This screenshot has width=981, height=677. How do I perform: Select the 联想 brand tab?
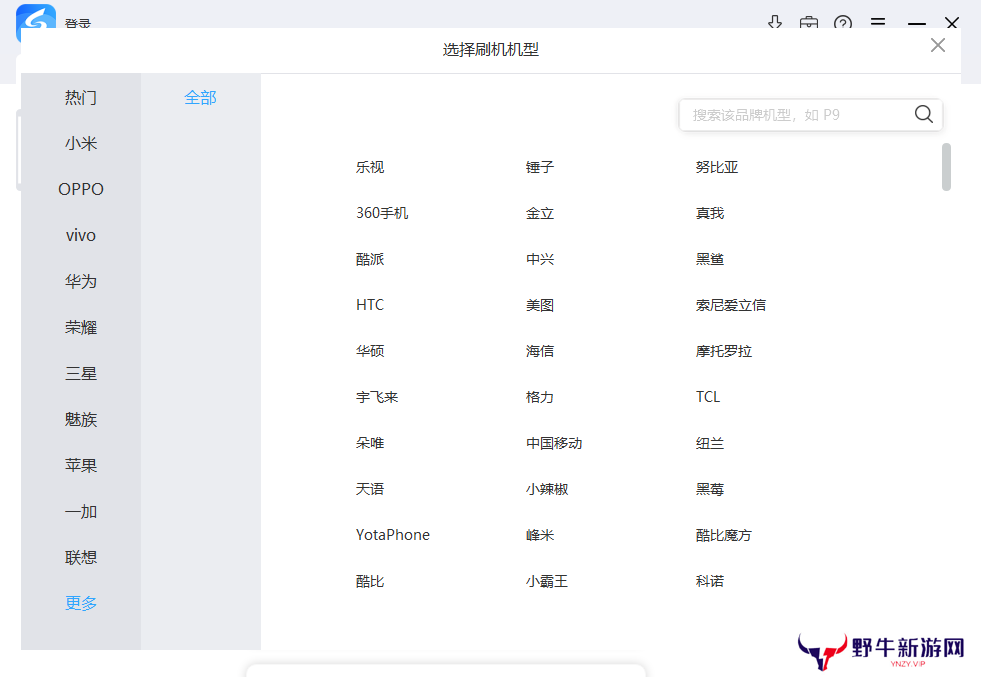coord(81,557)
